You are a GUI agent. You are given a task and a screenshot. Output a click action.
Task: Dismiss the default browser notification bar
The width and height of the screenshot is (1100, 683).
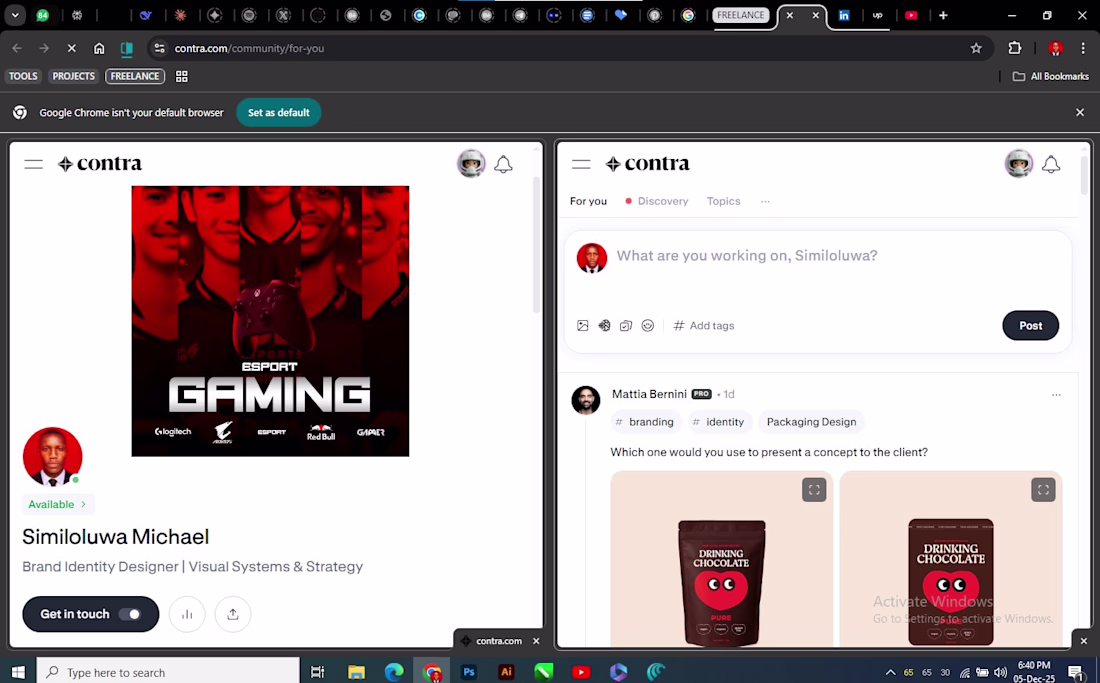coord(1080,113)
